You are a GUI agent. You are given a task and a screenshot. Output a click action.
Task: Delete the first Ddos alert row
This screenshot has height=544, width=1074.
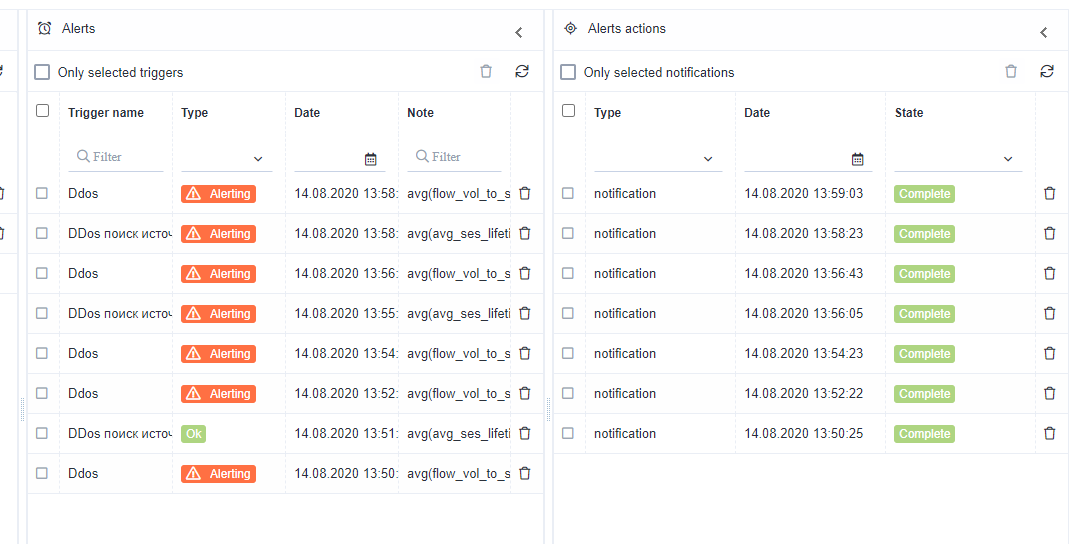point(525,193)
